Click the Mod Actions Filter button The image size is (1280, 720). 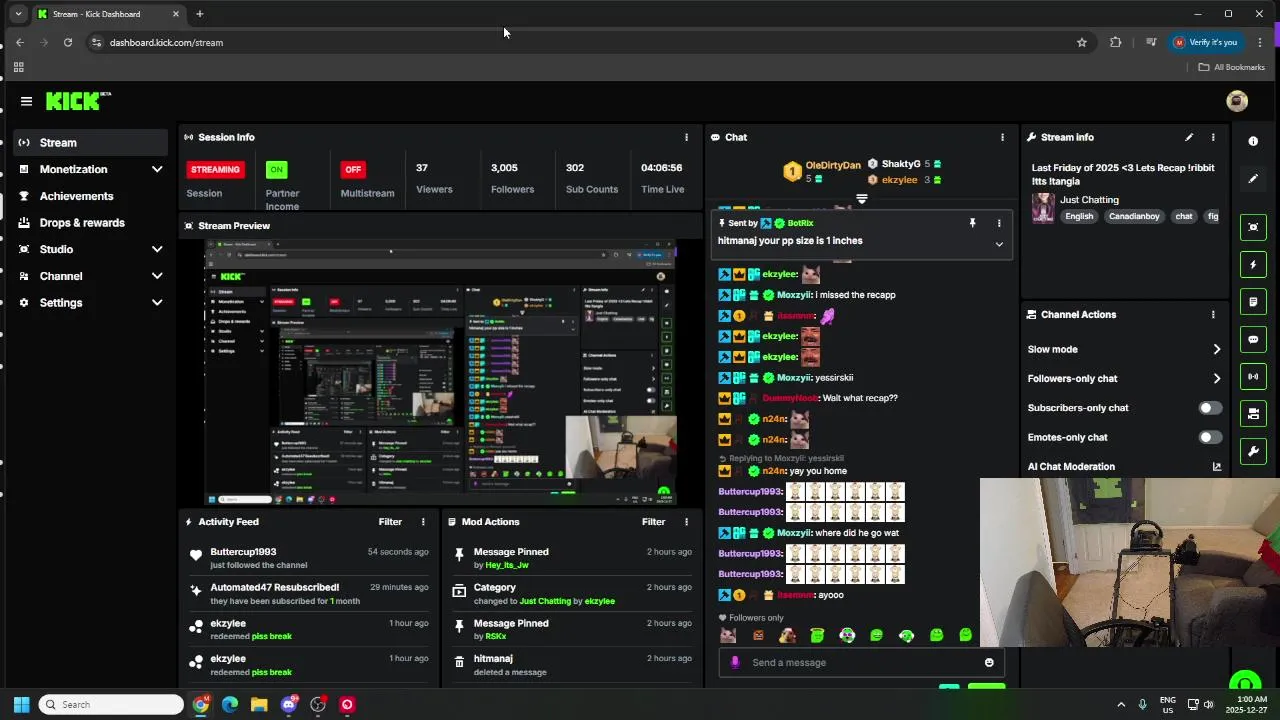pyautogui.click(x=653, y=522)
